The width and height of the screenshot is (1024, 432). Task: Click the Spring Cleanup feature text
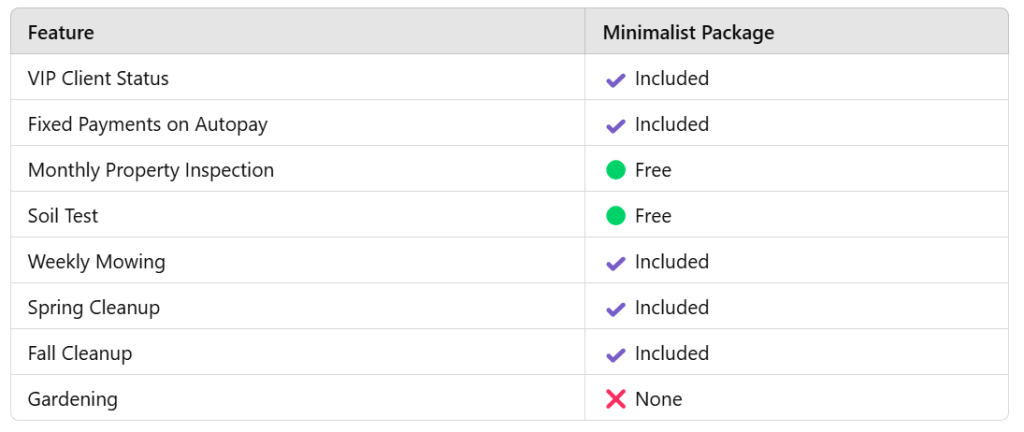pos(93,308)
